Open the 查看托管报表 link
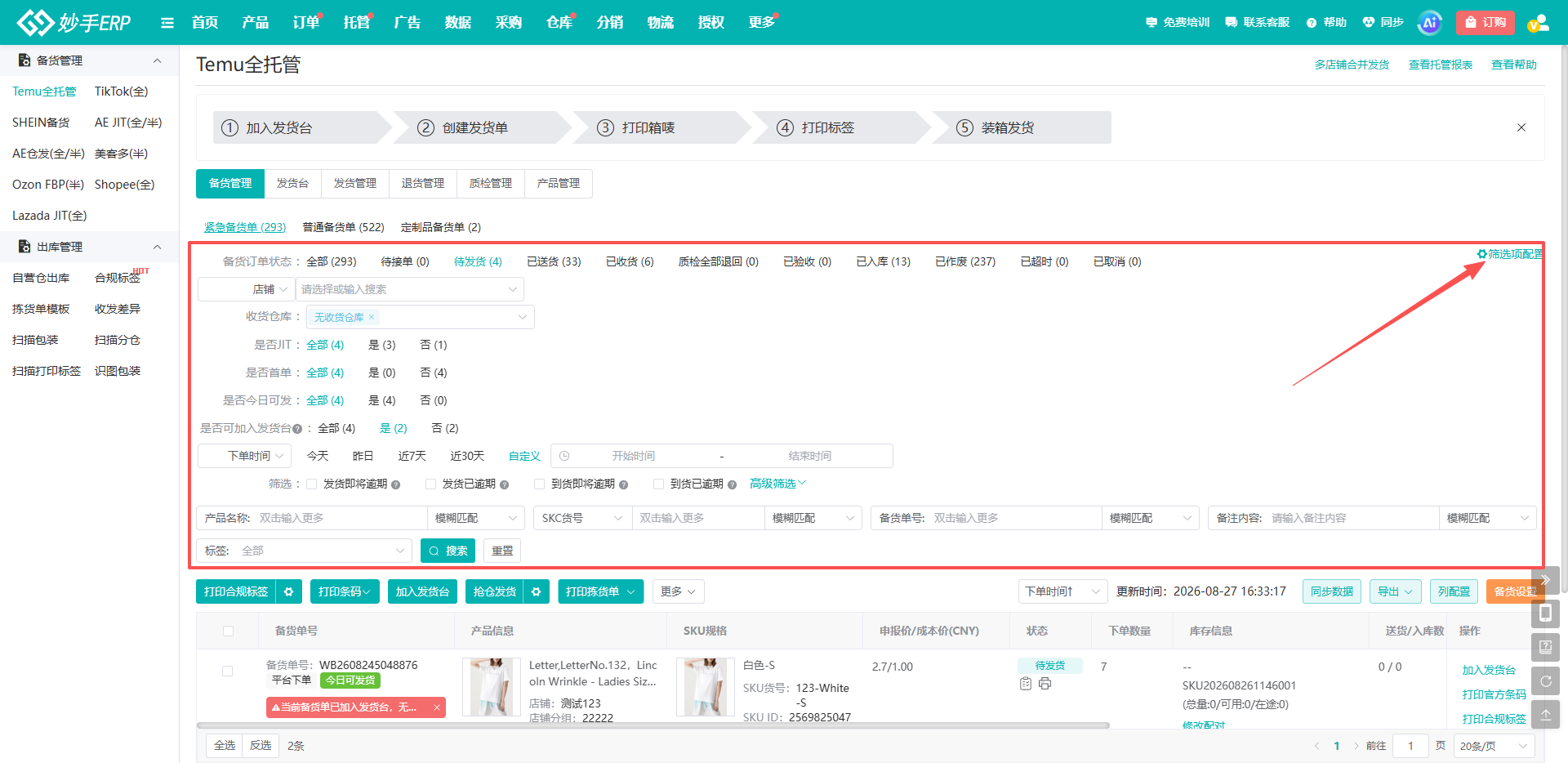The image size is (1568, 763). point(1441,65)
